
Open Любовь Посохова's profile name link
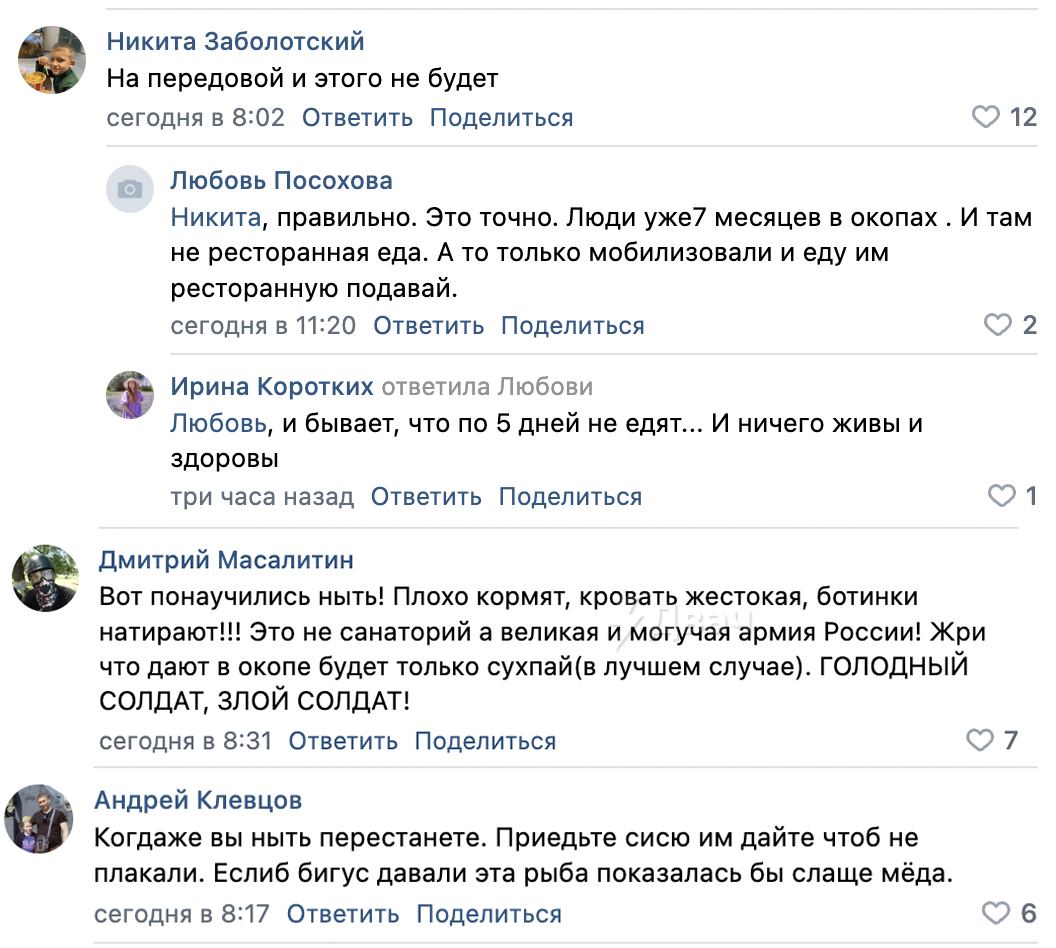pyautogui.click(x=282, y=180)
